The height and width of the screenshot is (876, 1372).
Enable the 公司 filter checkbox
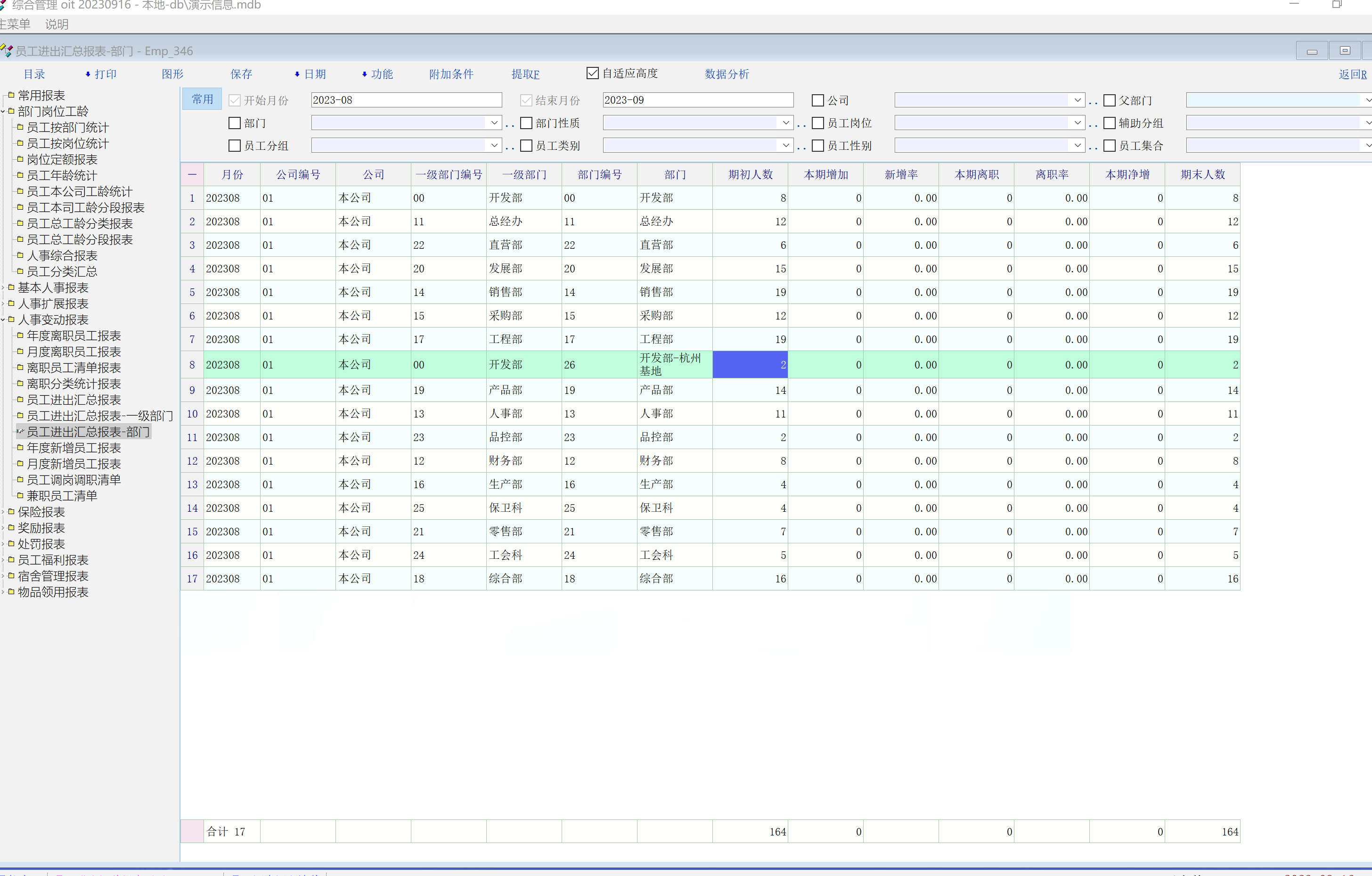point(817,101)
